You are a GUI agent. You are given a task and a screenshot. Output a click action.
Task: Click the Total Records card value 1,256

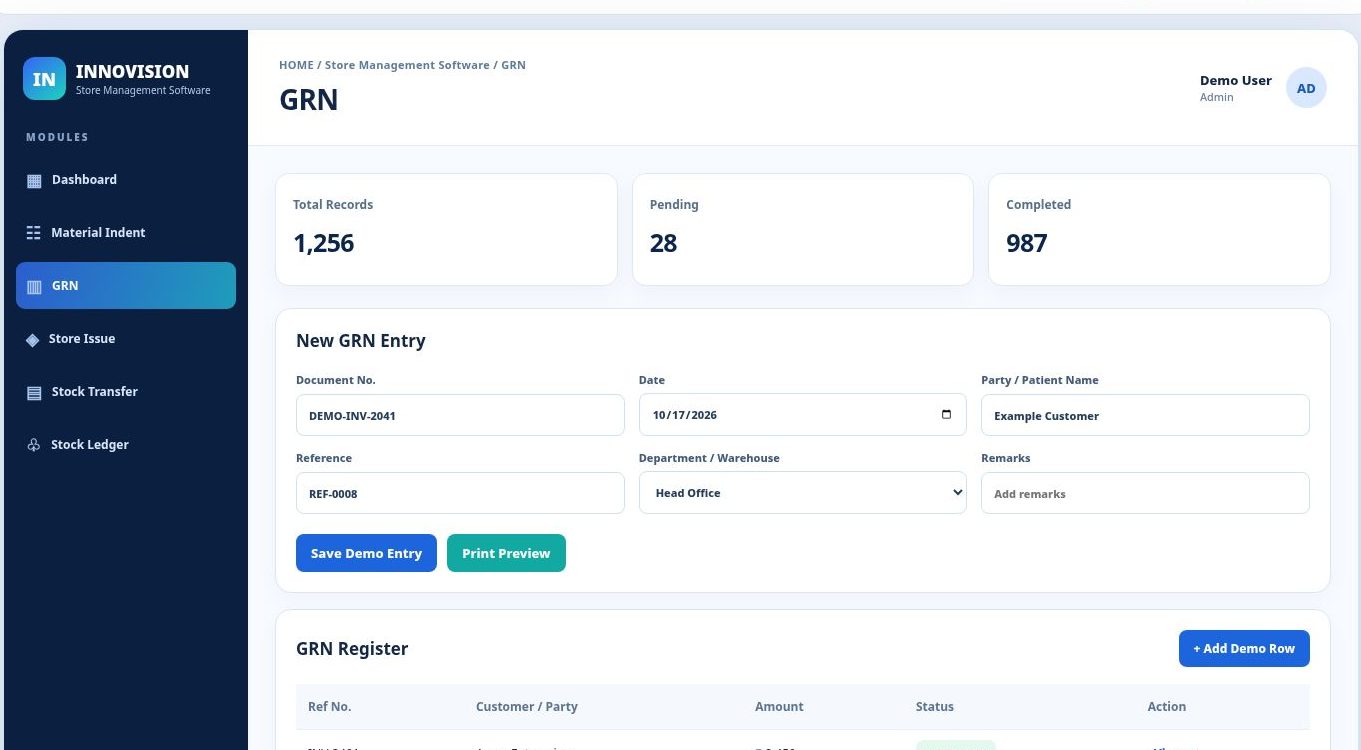click(x=324, y=243)
